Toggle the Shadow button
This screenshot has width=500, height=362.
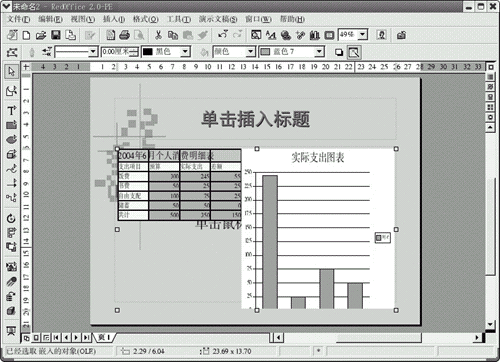[339, 52]
